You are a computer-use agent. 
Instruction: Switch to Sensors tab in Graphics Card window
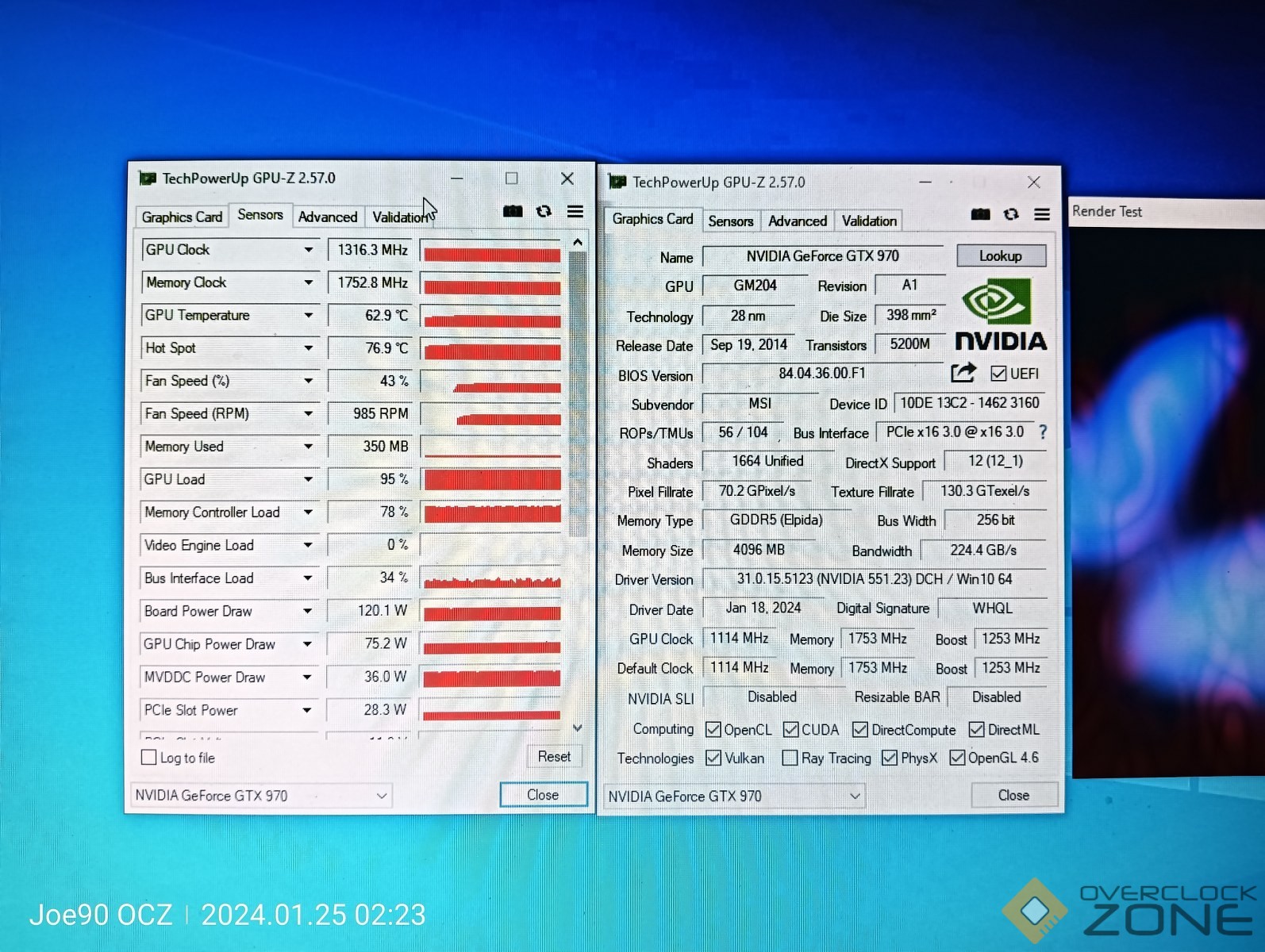730,221
